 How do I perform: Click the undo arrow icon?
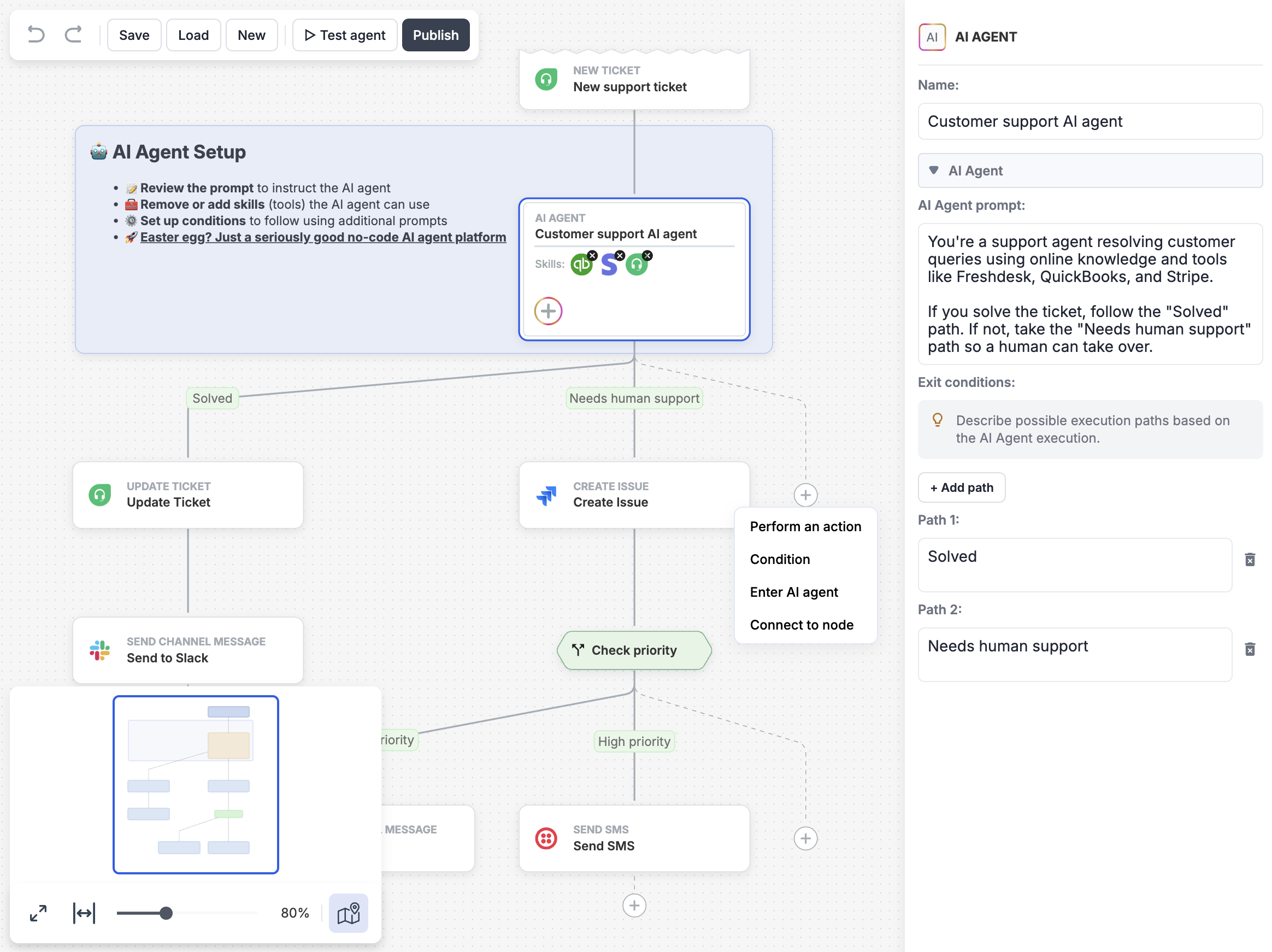tap(36, 35)
